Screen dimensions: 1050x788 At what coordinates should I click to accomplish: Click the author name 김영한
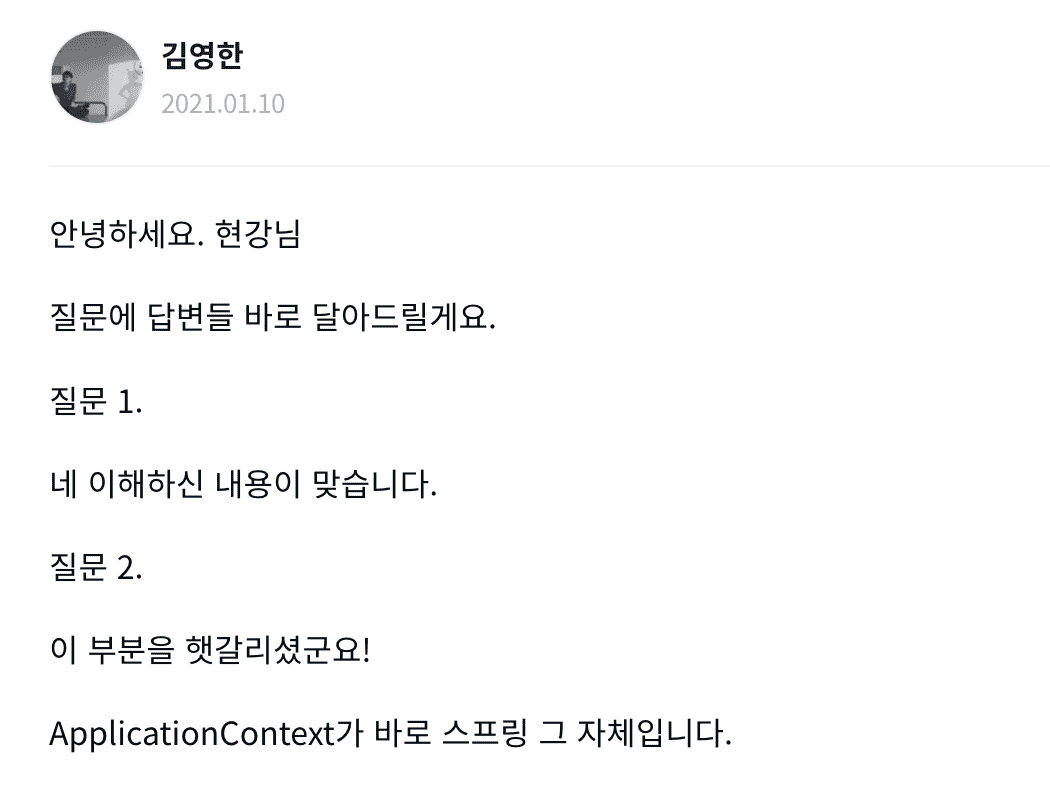click(202, 56)
